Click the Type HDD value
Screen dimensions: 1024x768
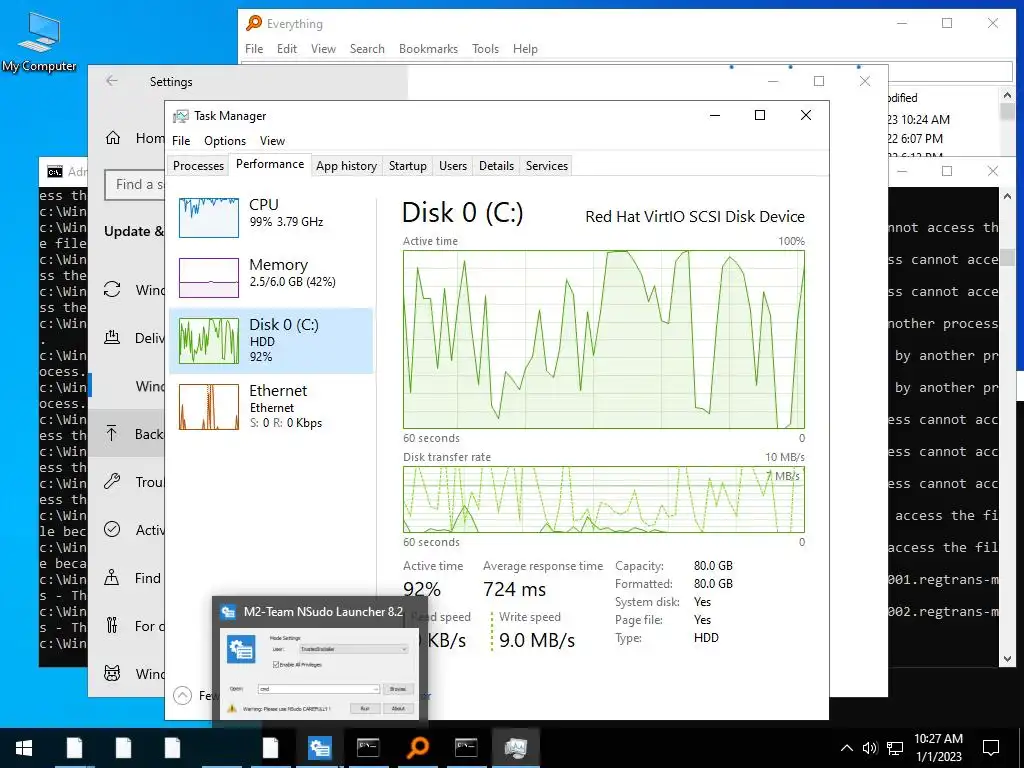706,638
